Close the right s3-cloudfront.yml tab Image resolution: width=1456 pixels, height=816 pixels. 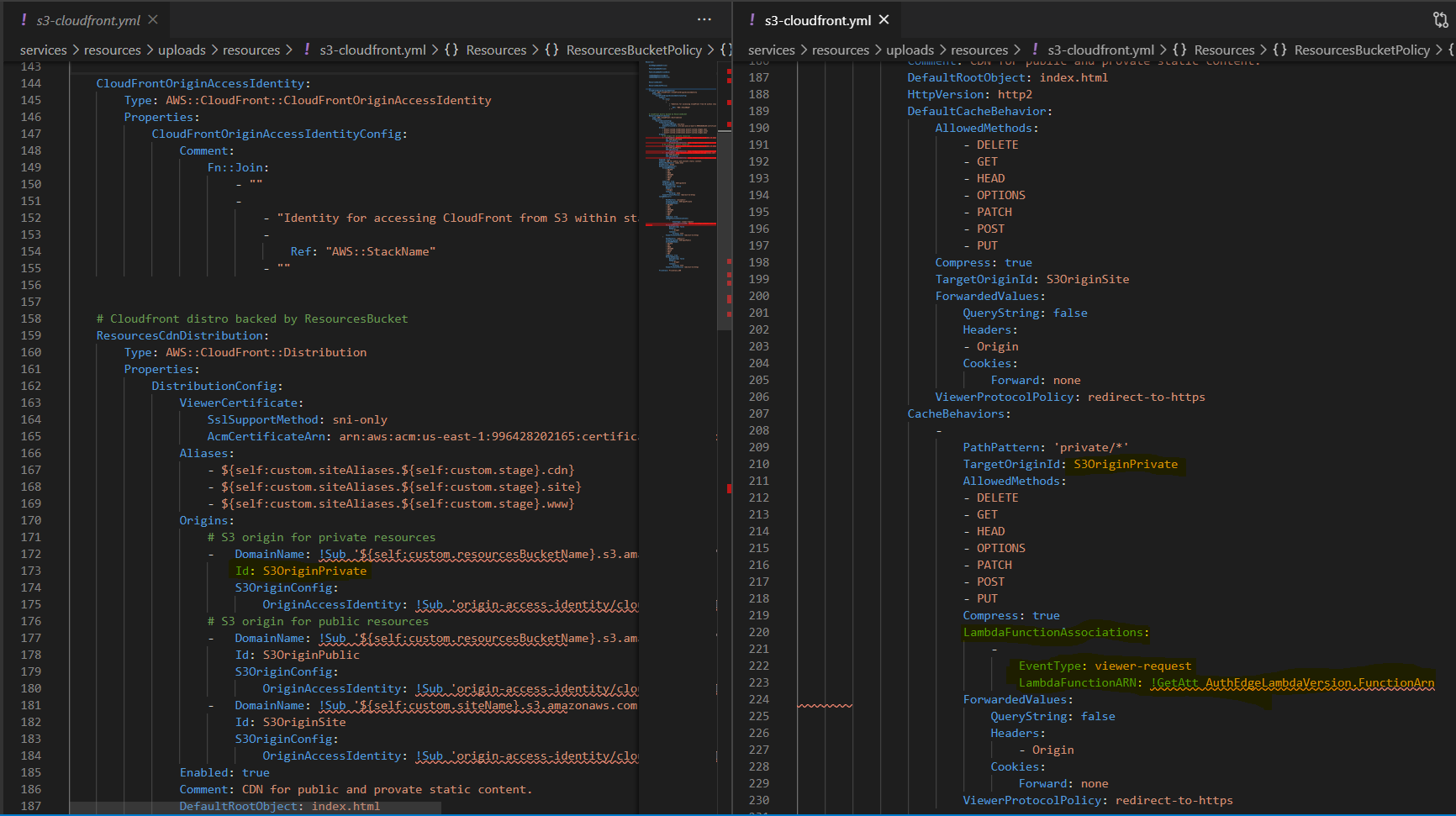884,19
